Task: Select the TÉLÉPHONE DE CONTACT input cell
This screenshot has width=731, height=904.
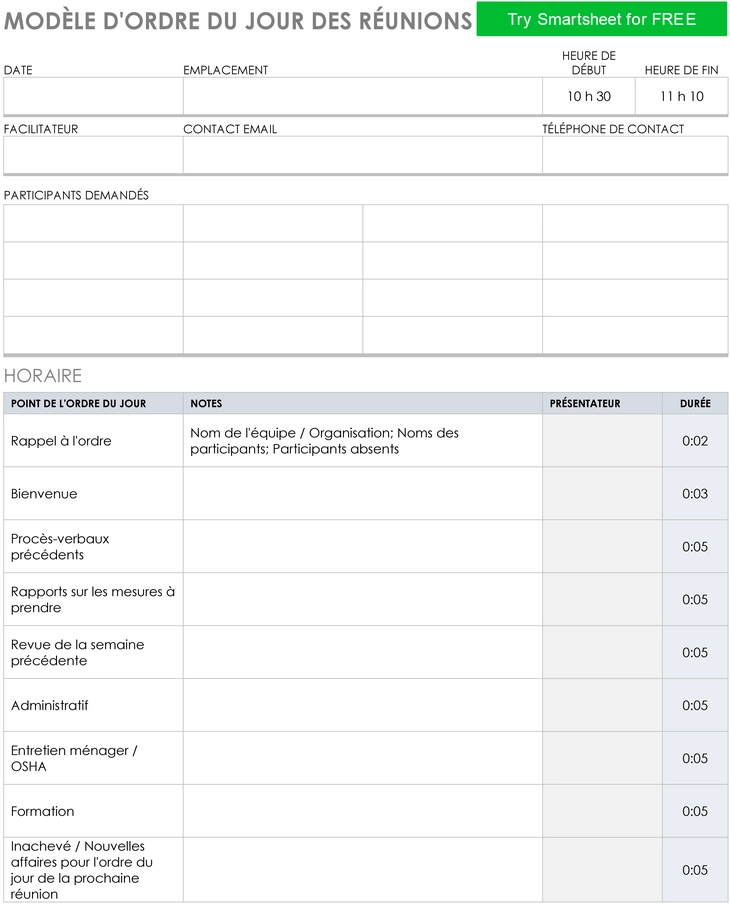Action: (x=635, y=155)
